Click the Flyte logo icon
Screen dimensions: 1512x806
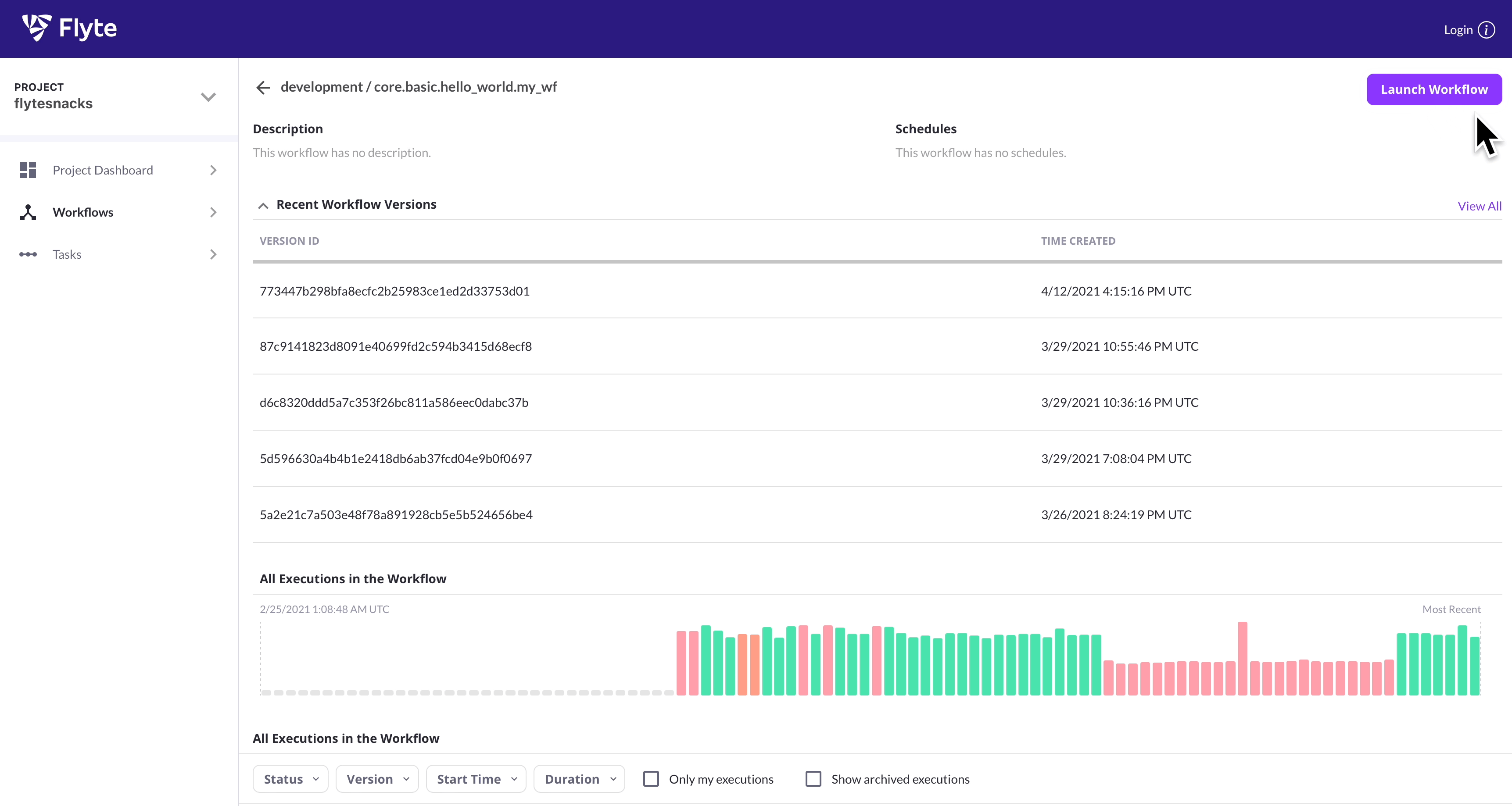click(x=36, y=28)
